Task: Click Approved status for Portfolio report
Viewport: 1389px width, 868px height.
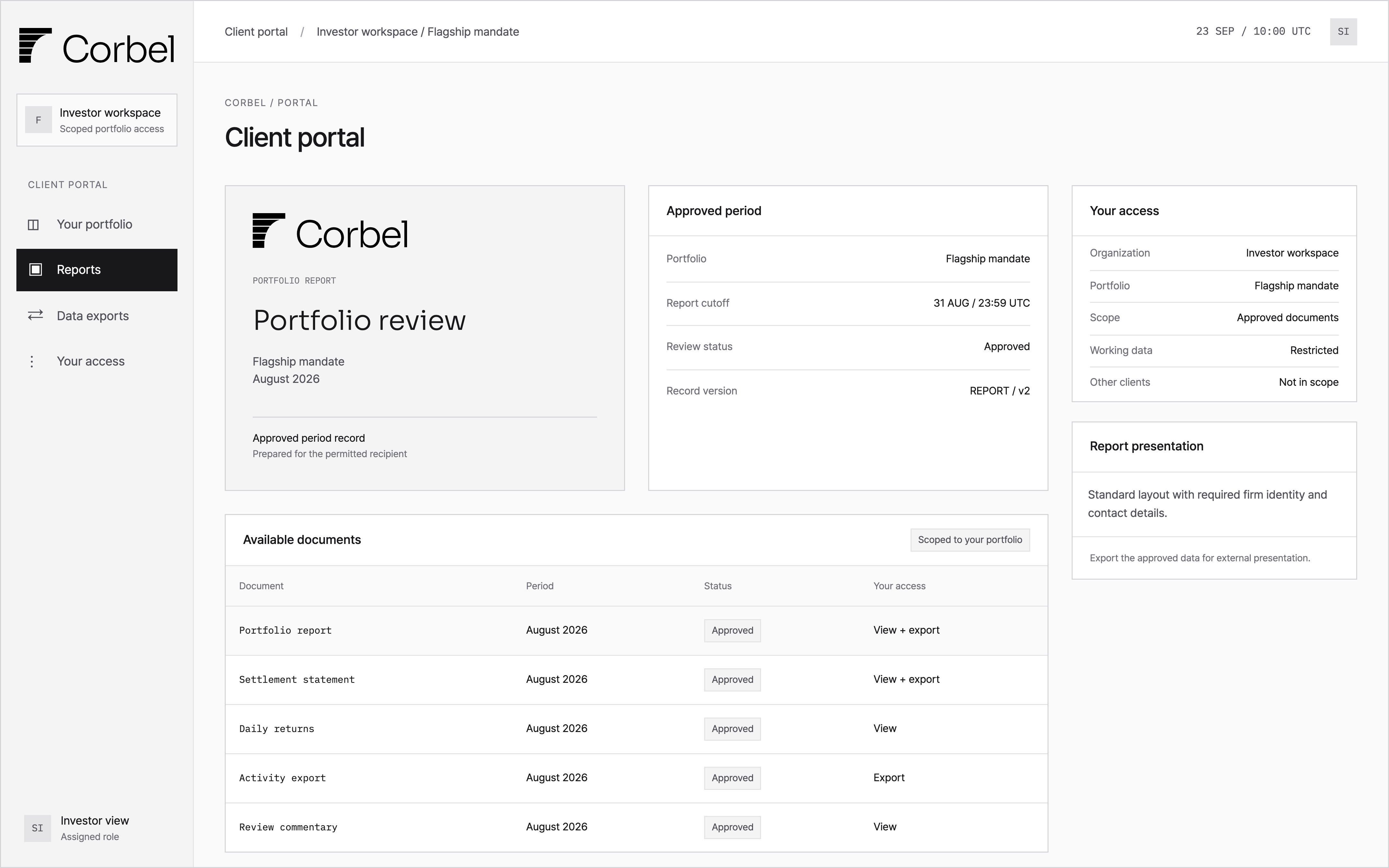Action: tap(732, 630)
